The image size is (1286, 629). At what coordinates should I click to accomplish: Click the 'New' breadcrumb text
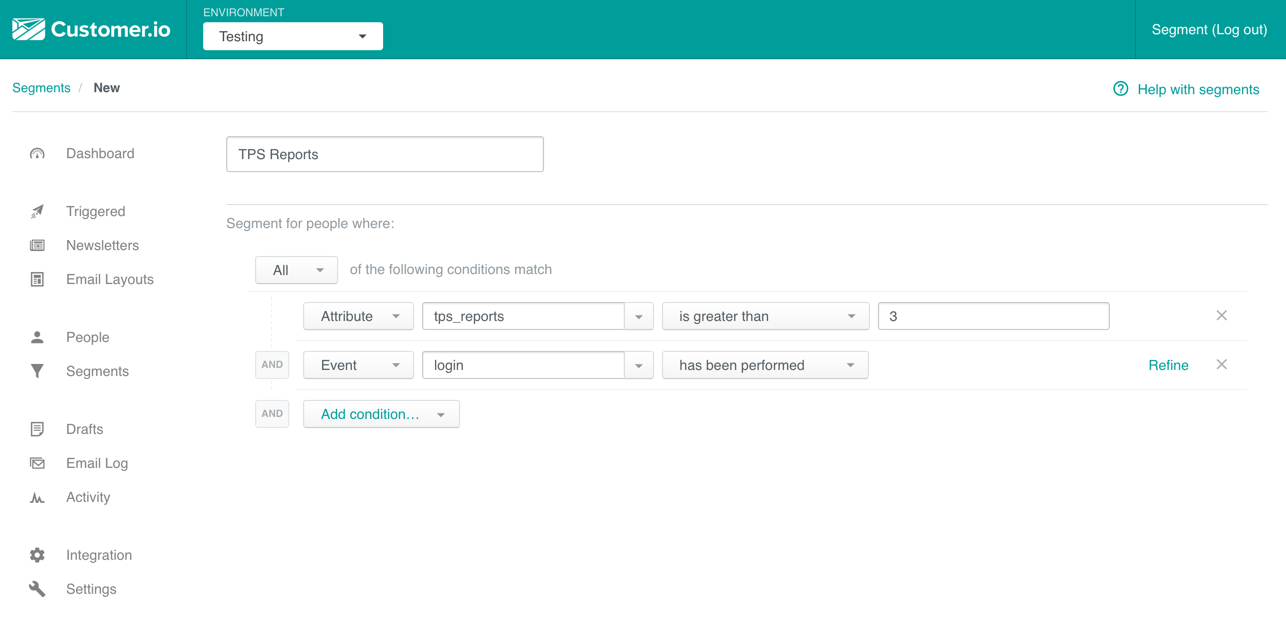[107, 88]
